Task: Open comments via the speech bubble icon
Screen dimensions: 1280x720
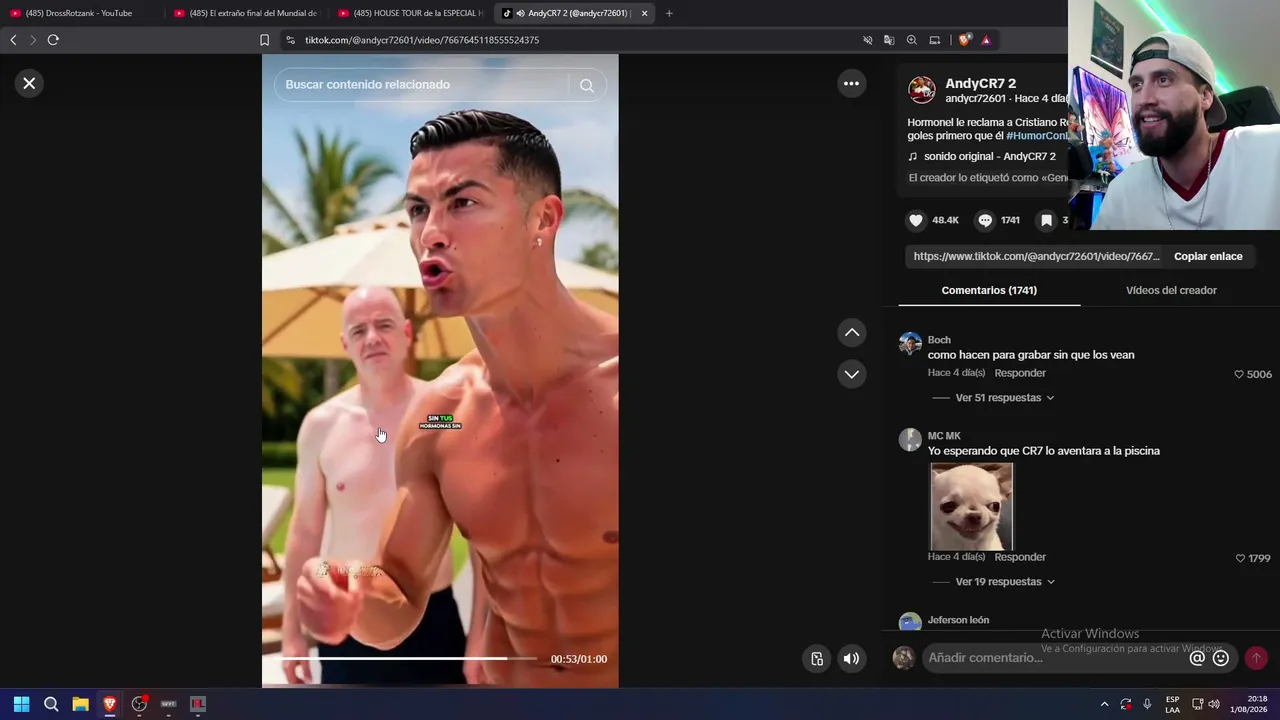Action: tap(985, 220)
